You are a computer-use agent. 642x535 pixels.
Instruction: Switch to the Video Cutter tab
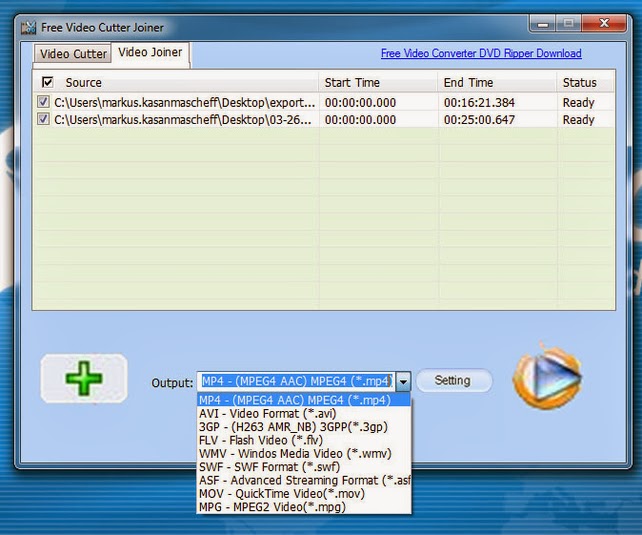pyautogui.click(x=73, y=54)
